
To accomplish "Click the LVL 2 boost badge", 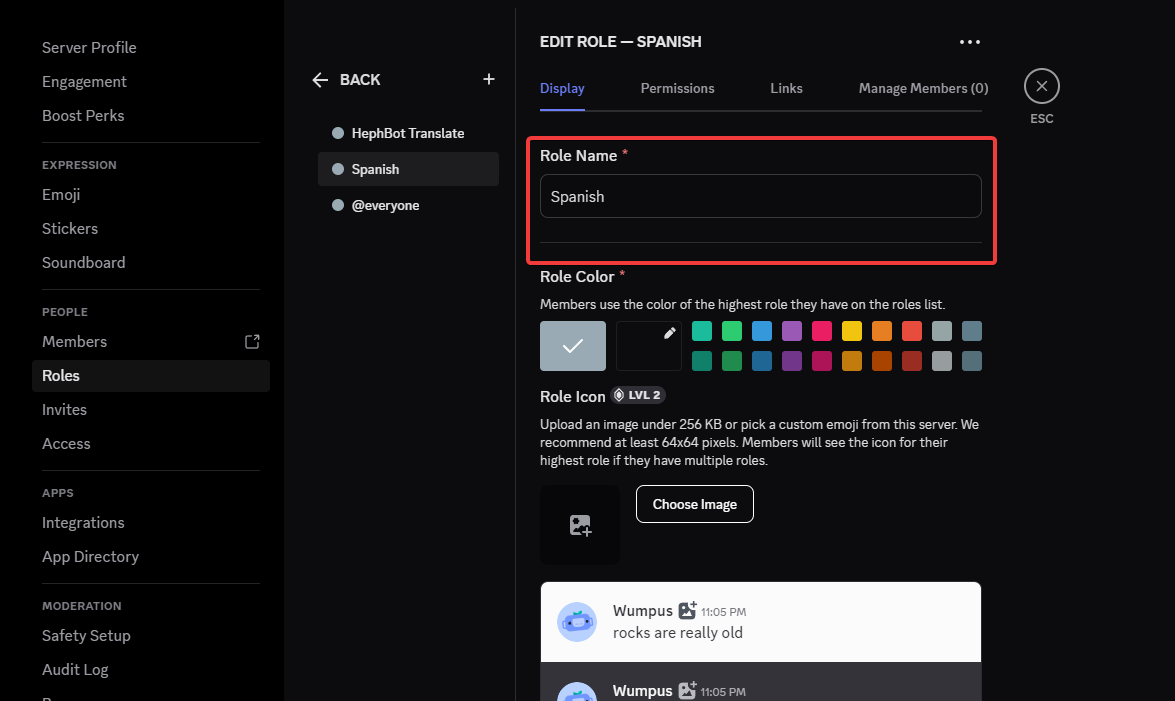I will pos(638,396).
